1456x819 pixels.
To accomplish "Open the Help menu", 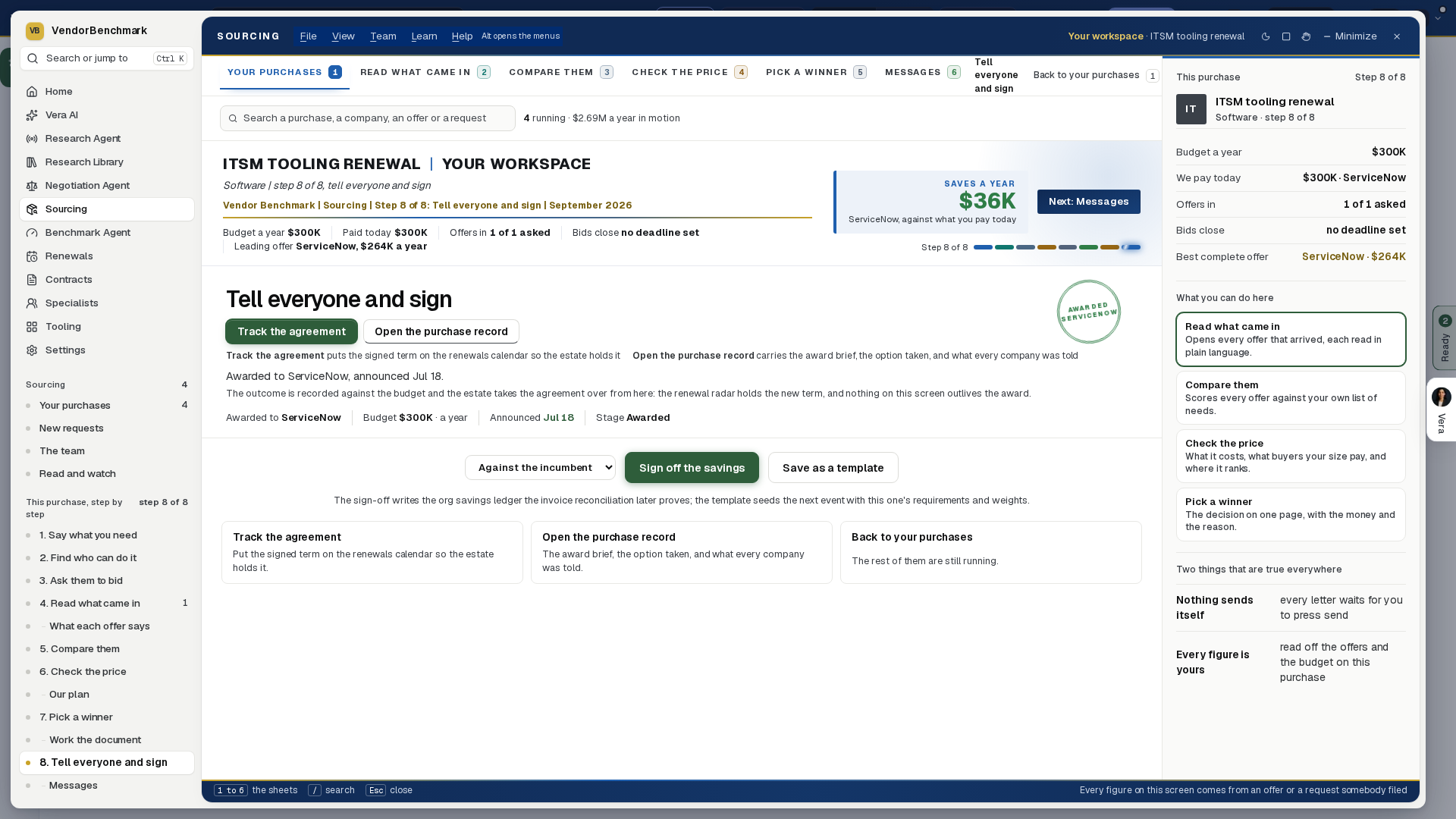I will (x=462, y=36).
